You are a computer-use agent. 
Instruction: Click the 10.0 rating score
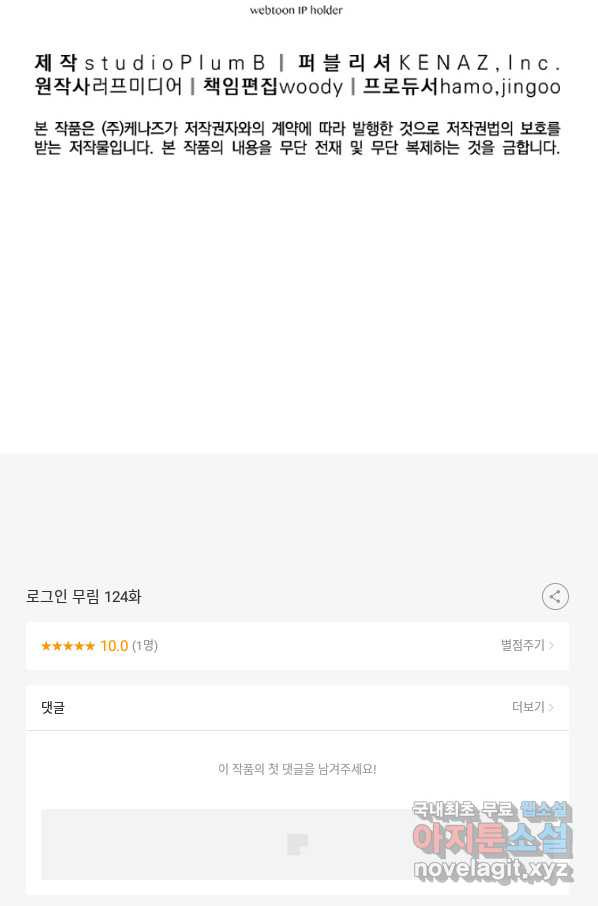(114, 646)
